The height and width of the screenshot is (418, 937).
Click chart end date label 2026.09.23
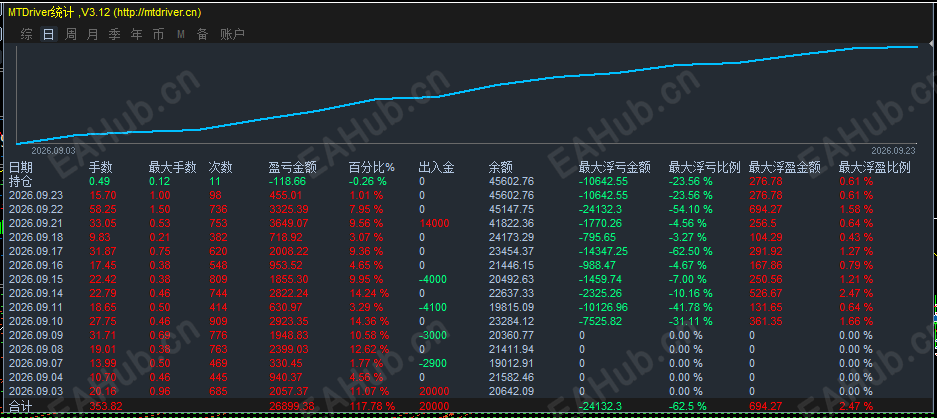[893, 151]
